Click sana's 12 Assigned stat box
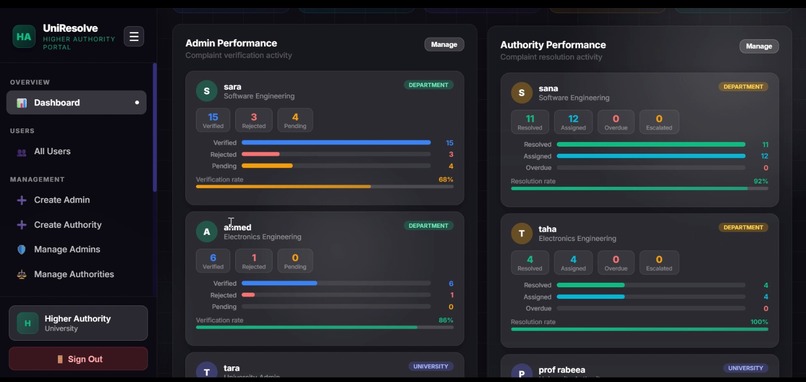The image size is (806, 382). coord(573,122)
